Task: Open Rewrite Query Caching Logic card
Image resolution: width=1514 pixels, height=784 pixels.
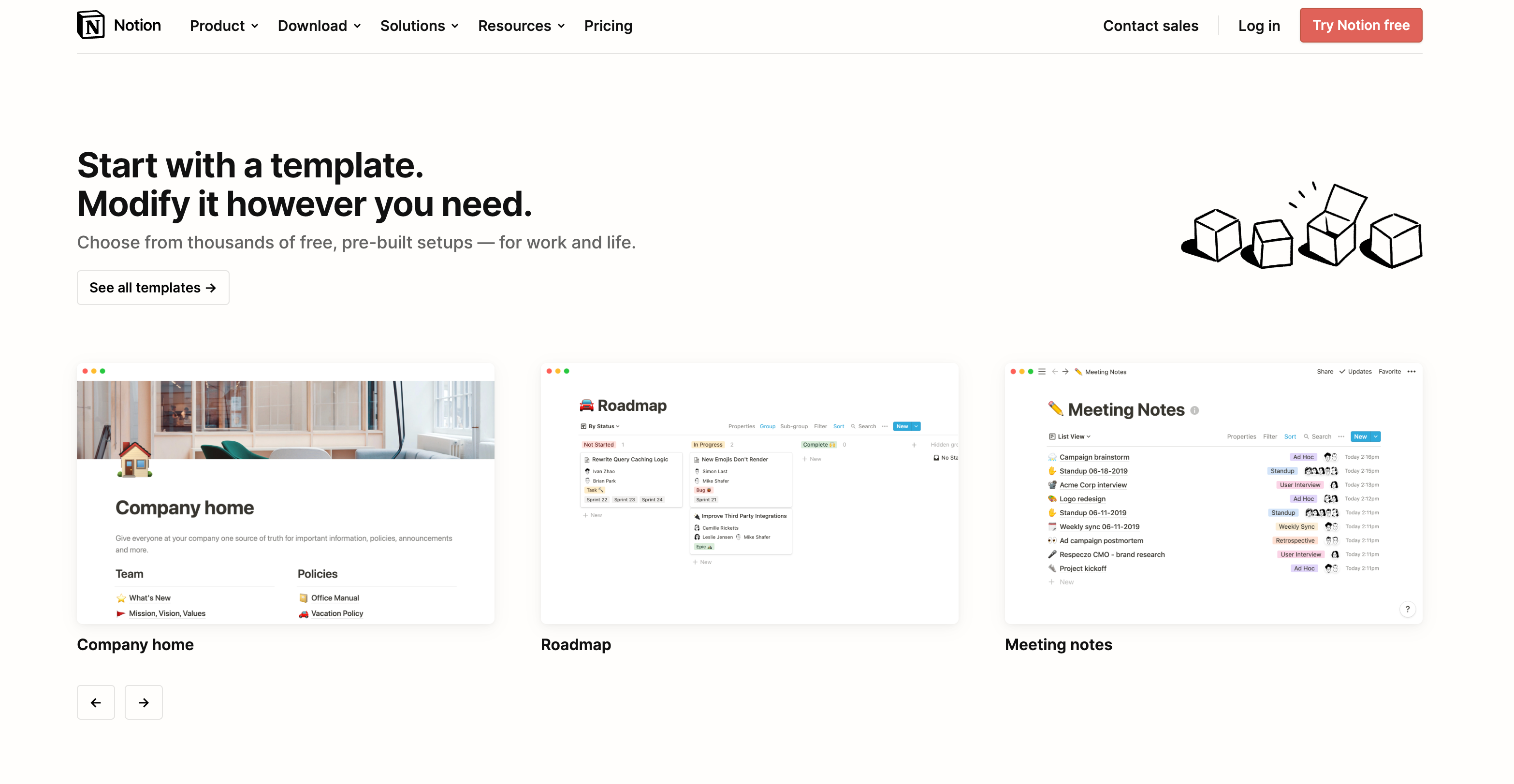Action: (x=631, y=479)
